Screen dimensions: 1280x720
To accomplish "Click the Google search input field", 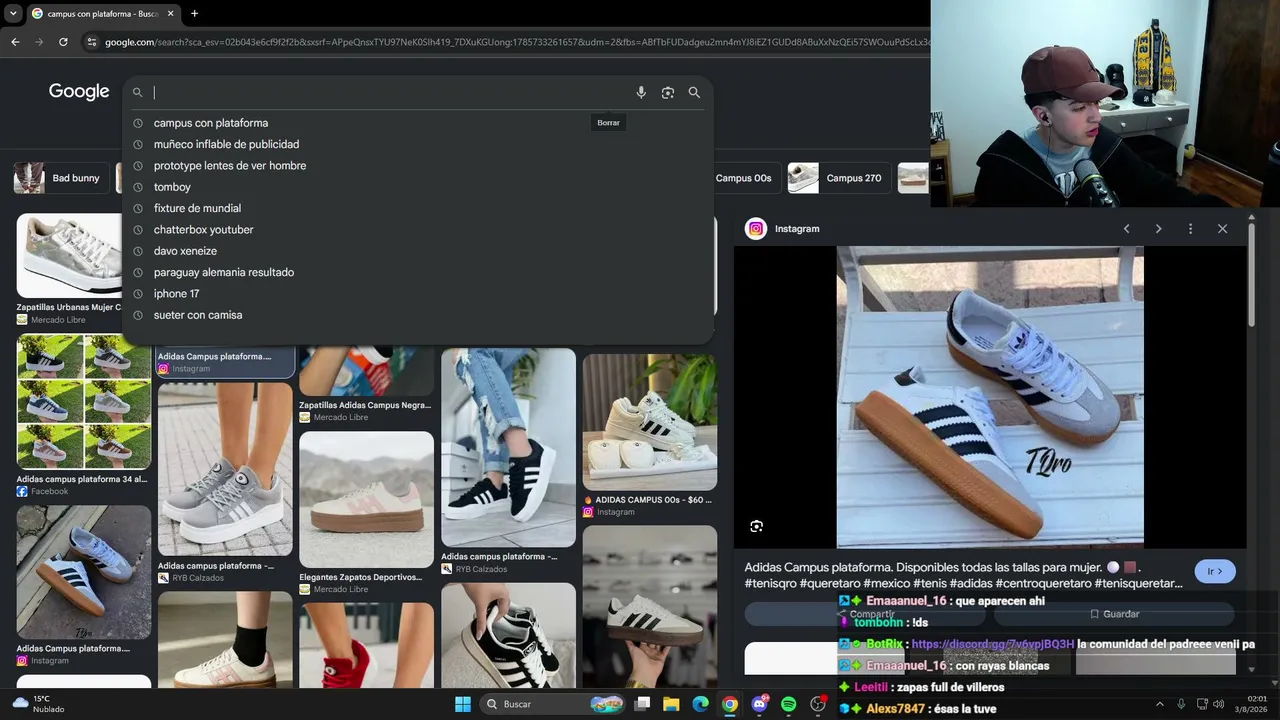I will 388,92.
